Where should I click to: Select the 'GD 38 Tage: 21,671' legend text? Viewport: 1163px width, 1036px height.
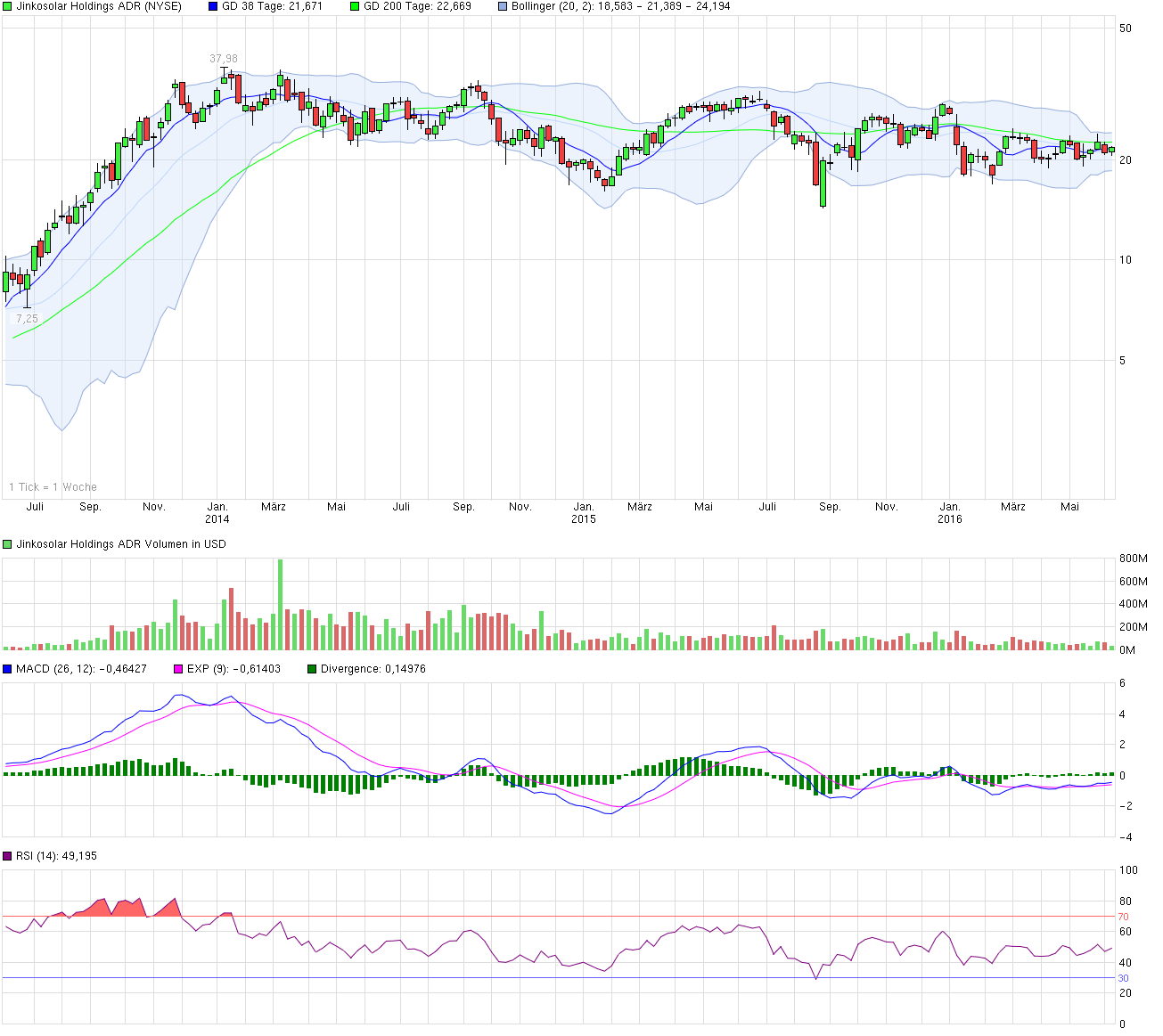pos(272,6)
